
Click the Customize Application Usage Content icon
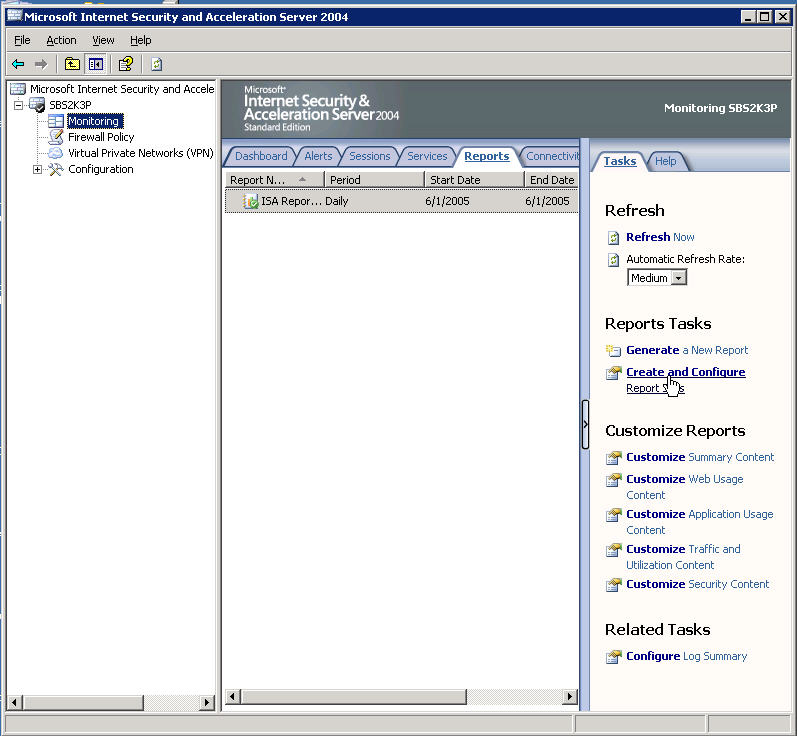pyautogui.click(x=614, y=514)
